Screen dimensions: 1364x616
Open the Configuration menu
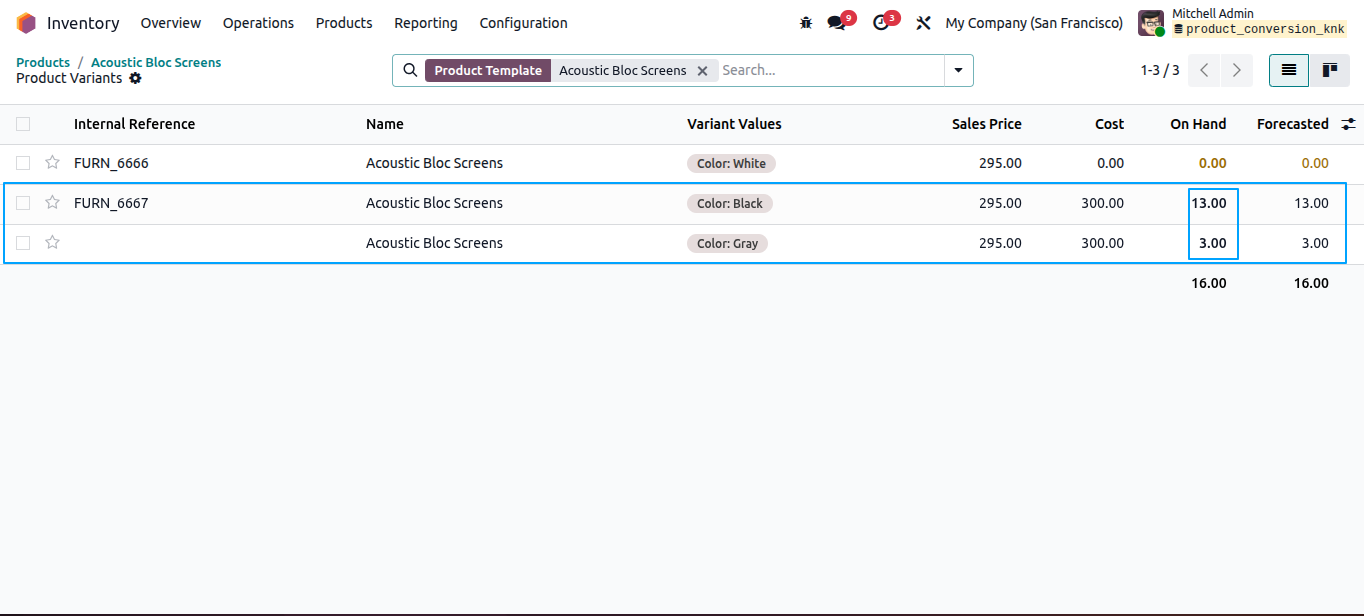523,23
